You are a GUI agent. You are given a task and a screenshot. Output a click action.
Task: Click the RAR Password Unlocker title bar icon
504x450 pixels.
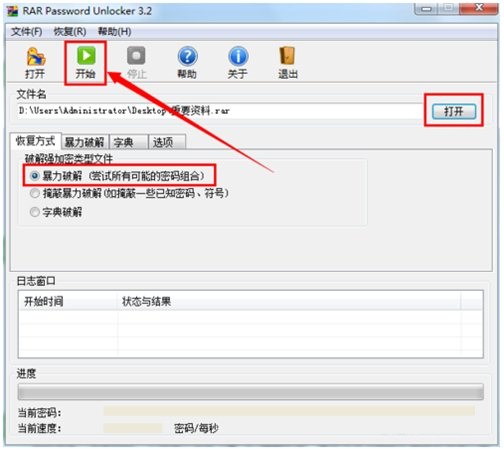coord(13,11)
